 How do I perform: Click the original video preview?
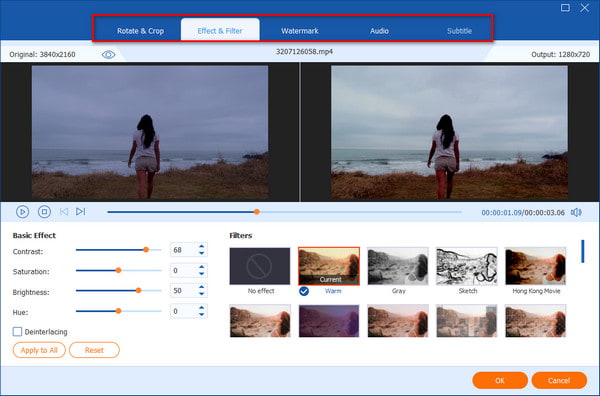point(150,132)
